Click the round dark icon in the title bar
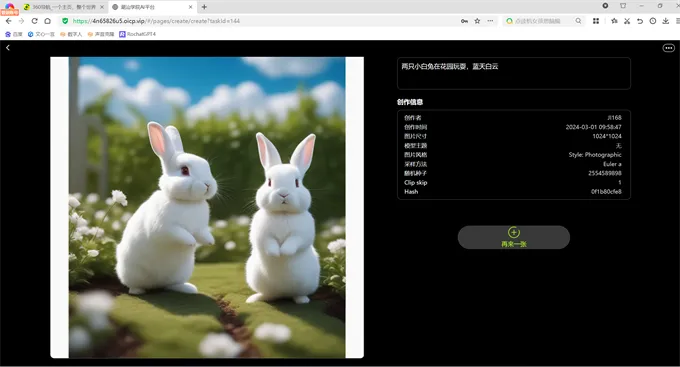Screen dimensions: 680x367 coord(605,6)
